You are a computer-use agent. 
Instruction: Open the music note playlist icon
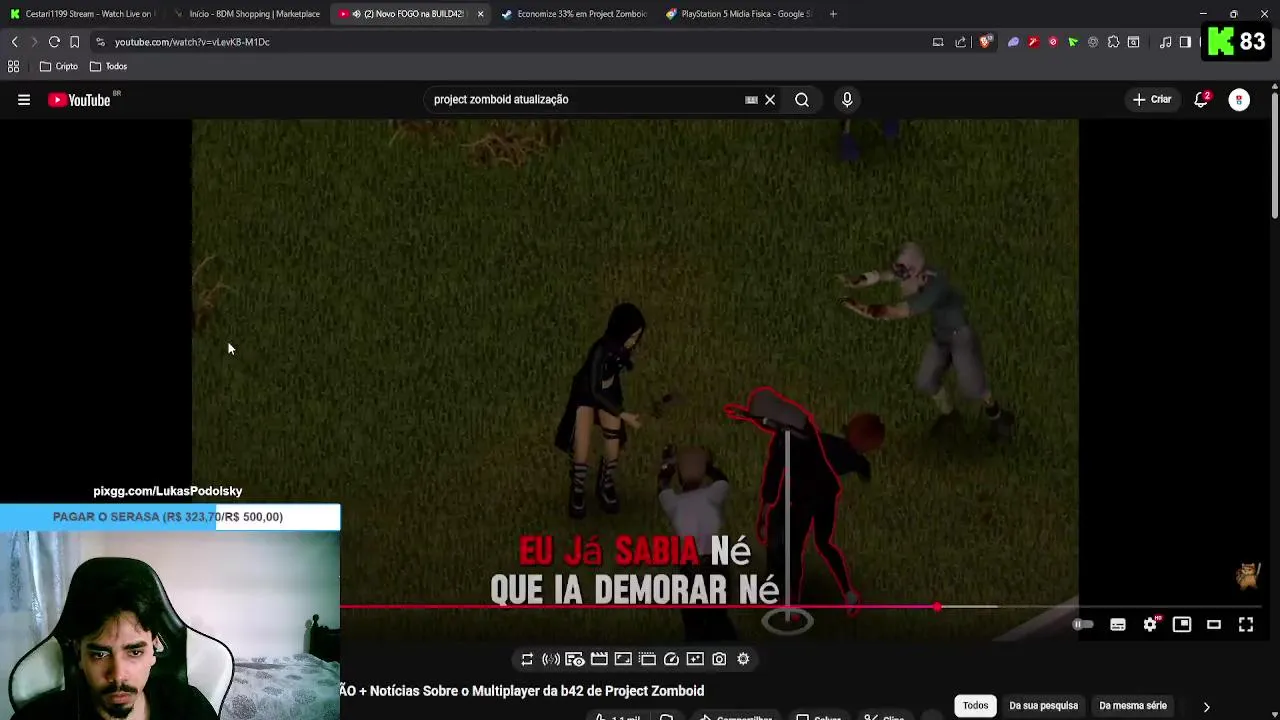[x=1166, y=42]
